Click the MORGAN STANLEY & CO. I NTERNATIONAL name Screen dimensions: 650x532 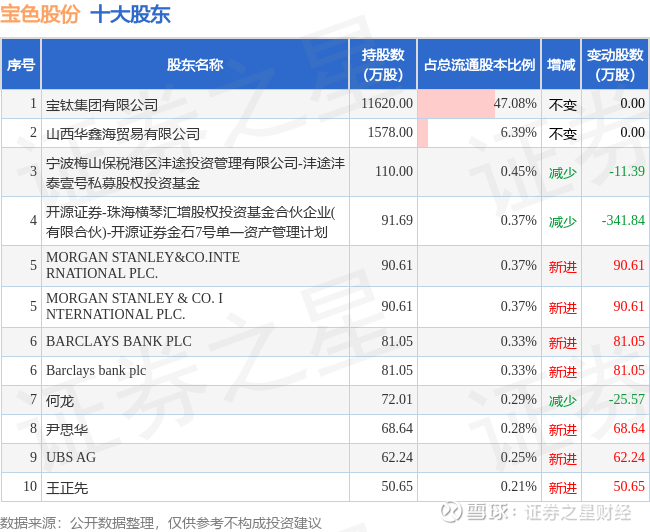point(135,306)
